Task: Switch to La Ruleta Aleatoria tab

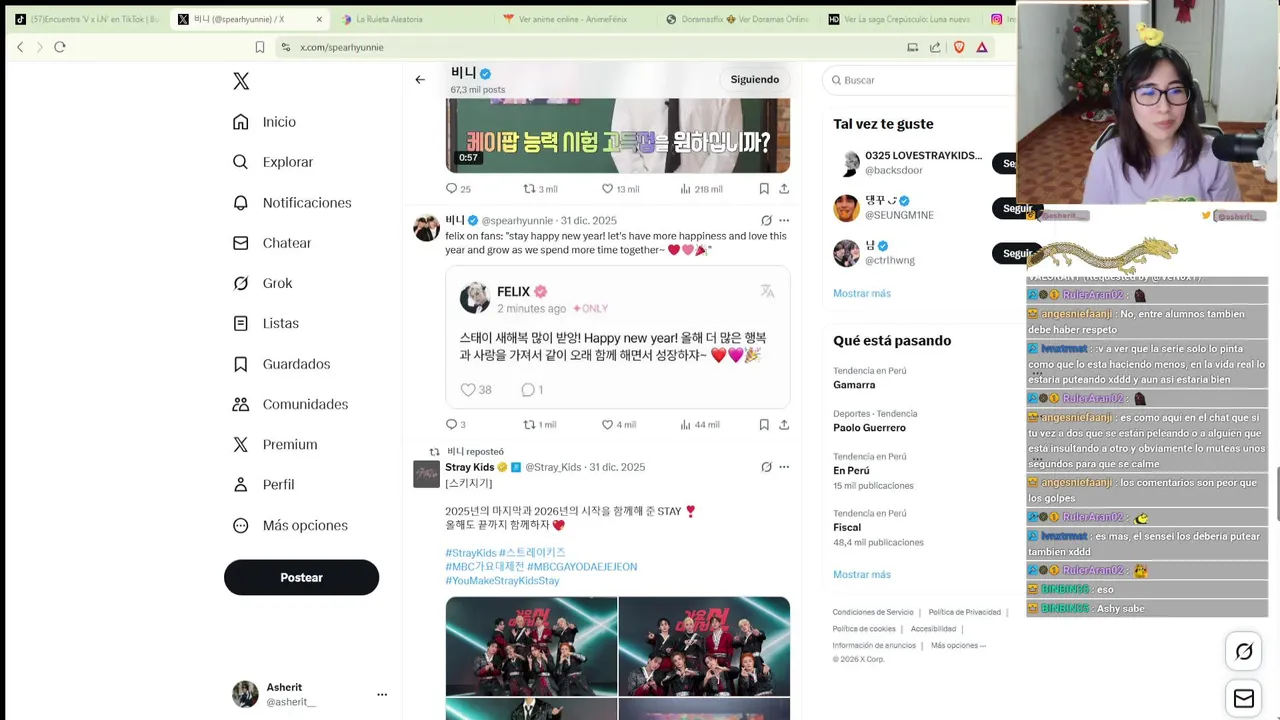Action: tap(389, 19)
